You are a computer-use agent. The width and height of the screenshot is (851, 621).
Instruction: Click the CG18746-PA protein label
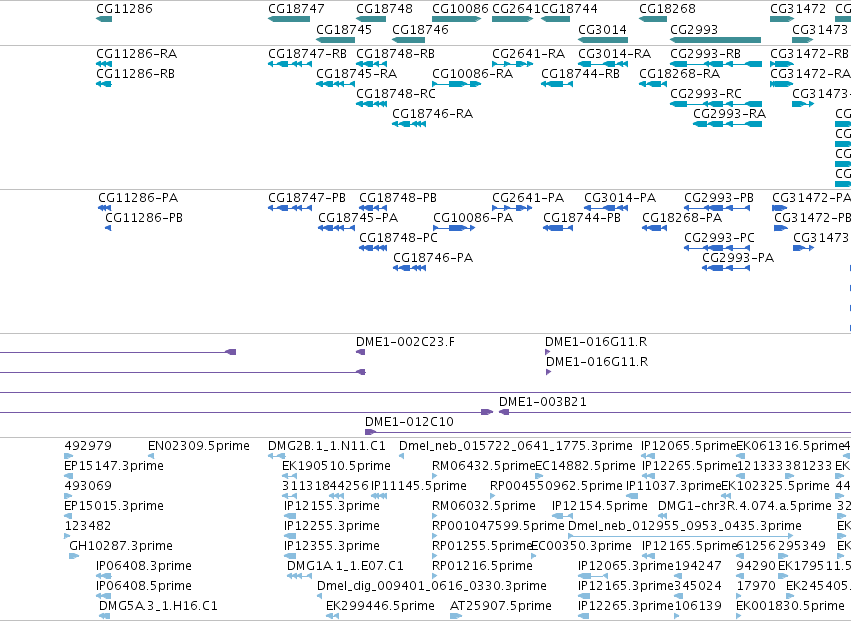coord(433,258)
